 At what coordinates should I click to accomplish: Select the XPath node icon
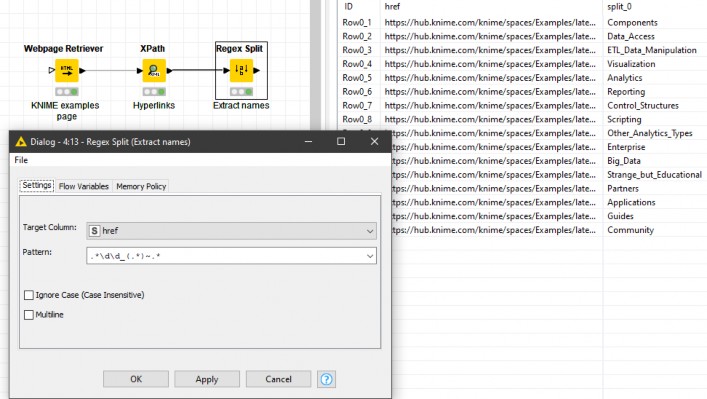click(154, 70)
